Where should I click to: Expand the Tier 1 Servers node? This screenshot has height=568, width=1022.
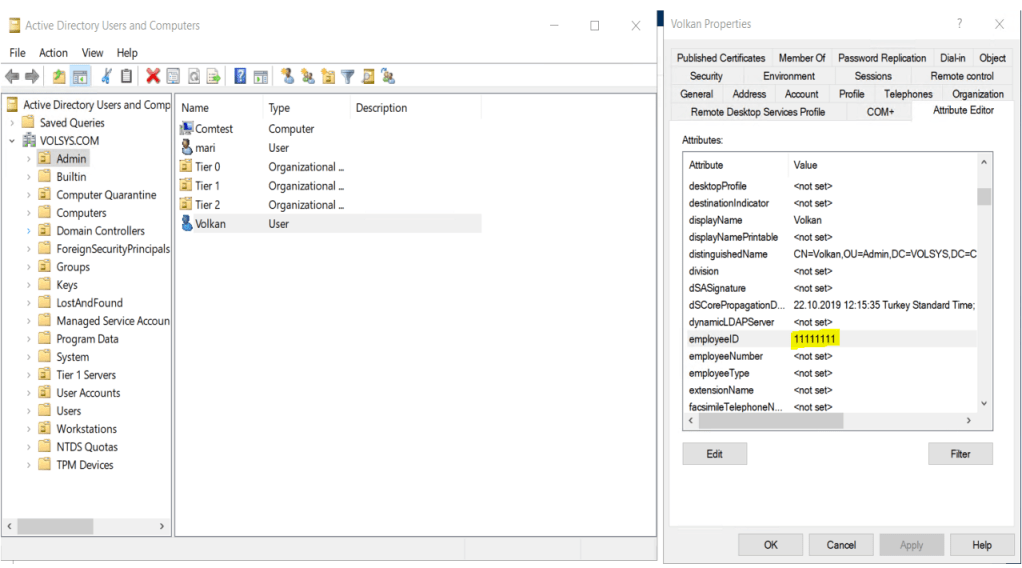click(28, 375)
